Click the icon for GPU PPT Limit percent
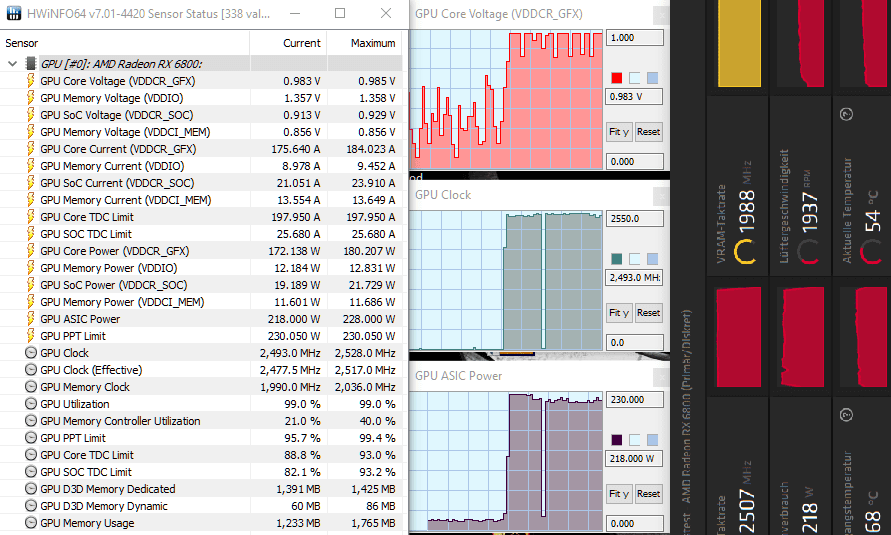Screen dimensions: 891x535 (x=31, y=438)
